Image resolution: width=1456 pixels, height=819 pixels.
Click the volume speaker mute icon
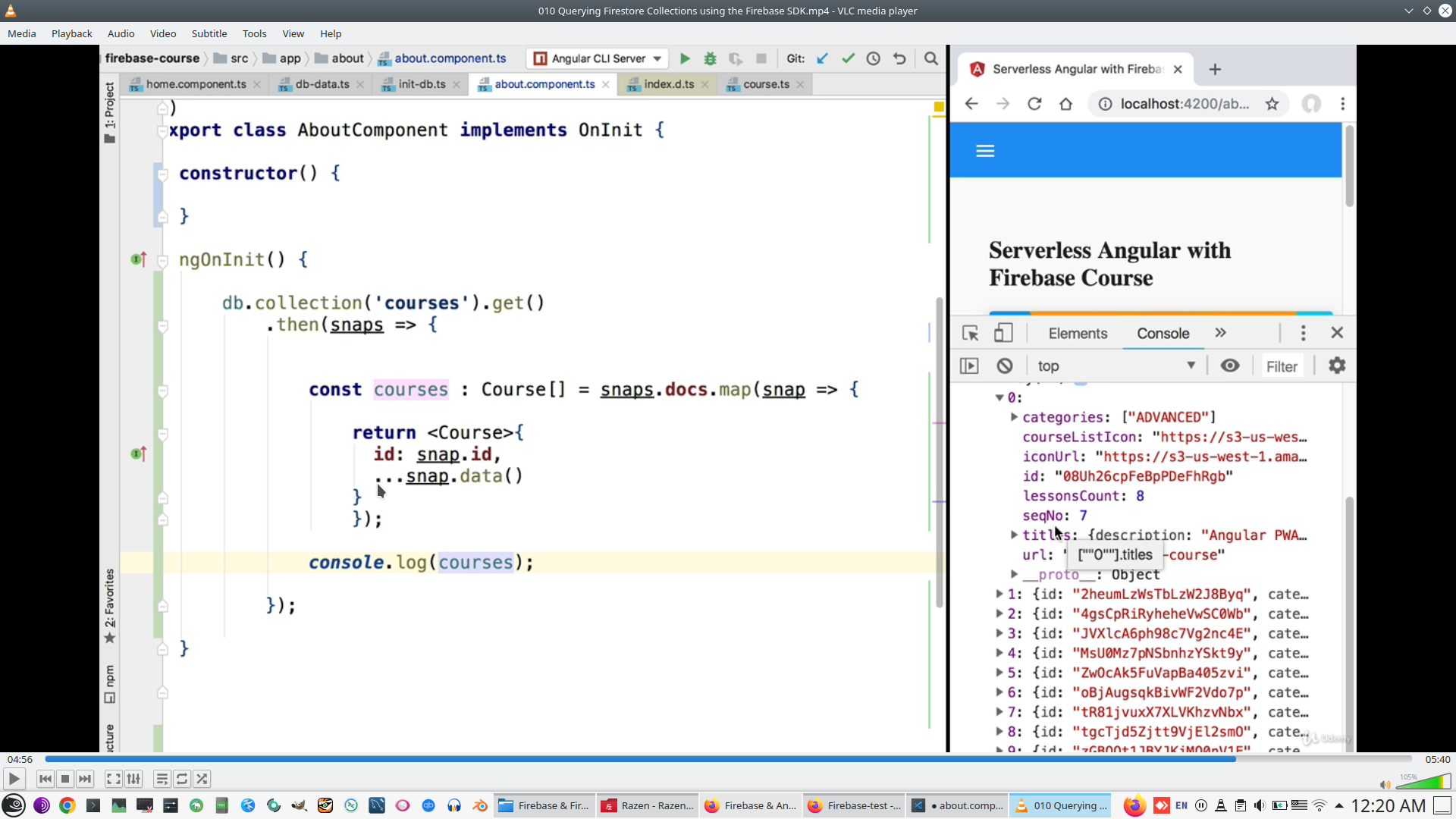pyautogui.click(x=1385, y=784)
